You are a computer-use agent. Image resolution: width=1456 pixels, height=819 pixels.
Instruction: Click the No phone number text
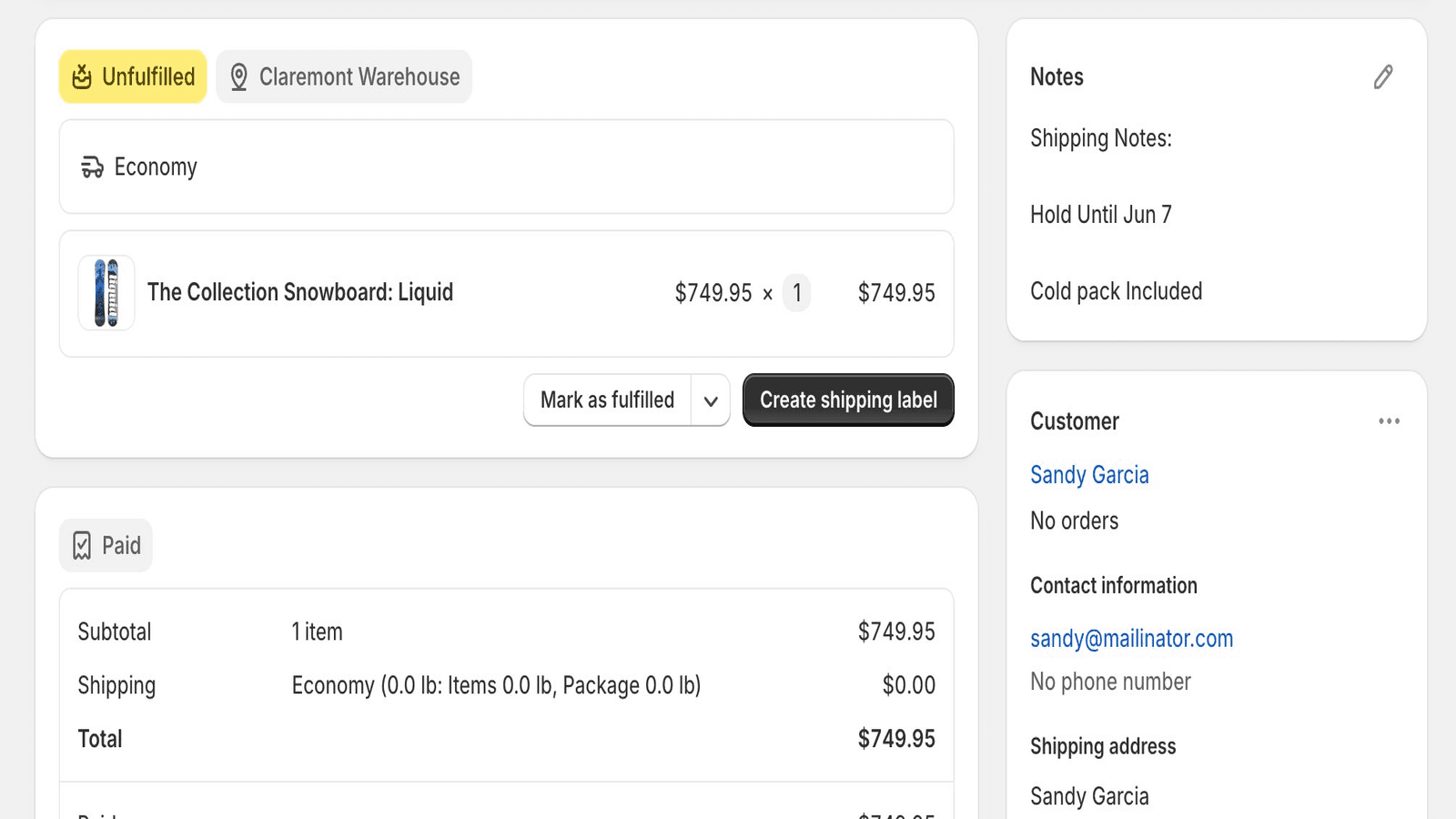click(x=1110, y=682)
